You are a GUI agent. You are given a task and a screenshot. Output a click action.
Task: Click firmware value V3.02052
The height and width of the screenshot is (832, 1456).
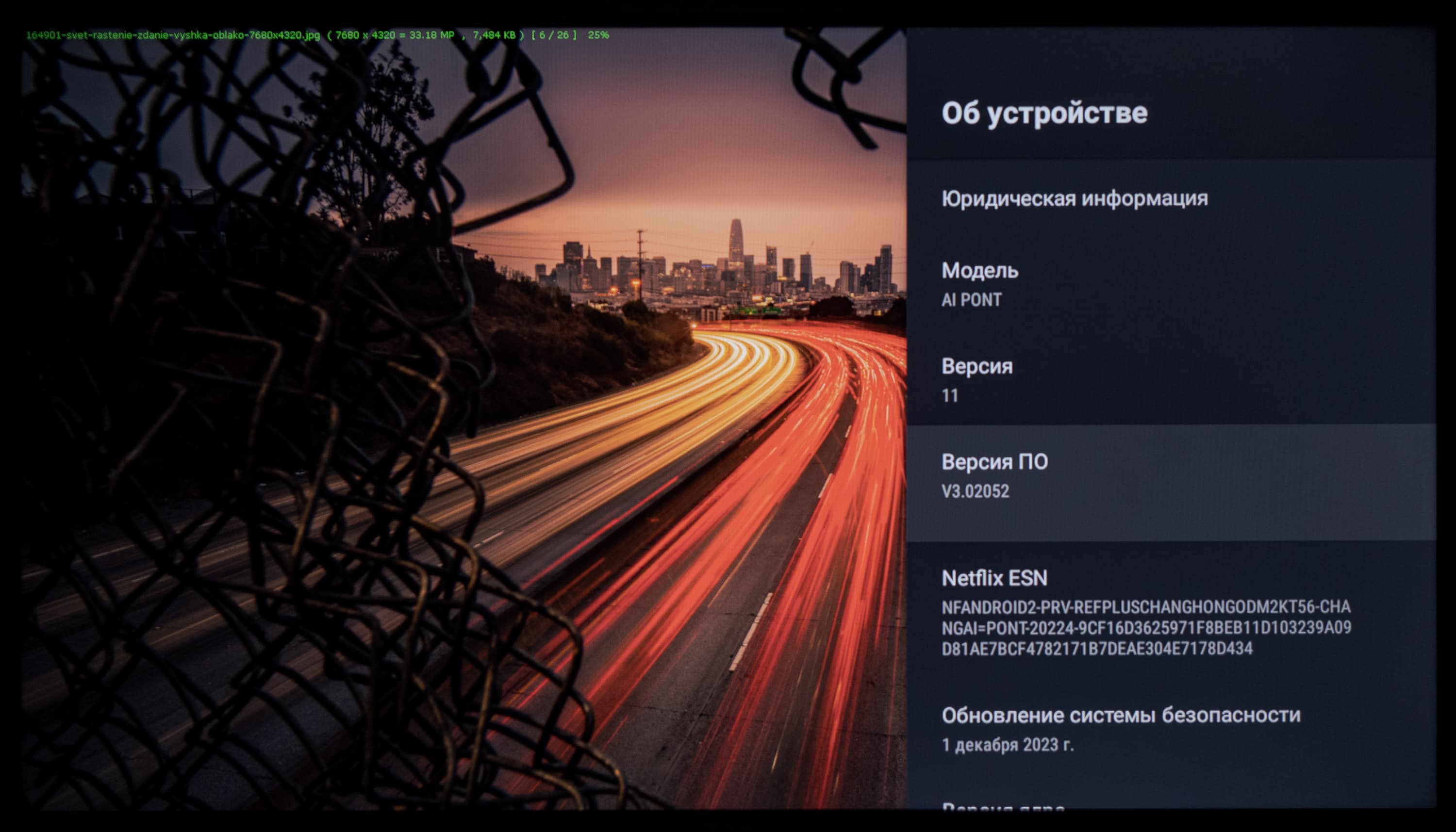point(975,491)
